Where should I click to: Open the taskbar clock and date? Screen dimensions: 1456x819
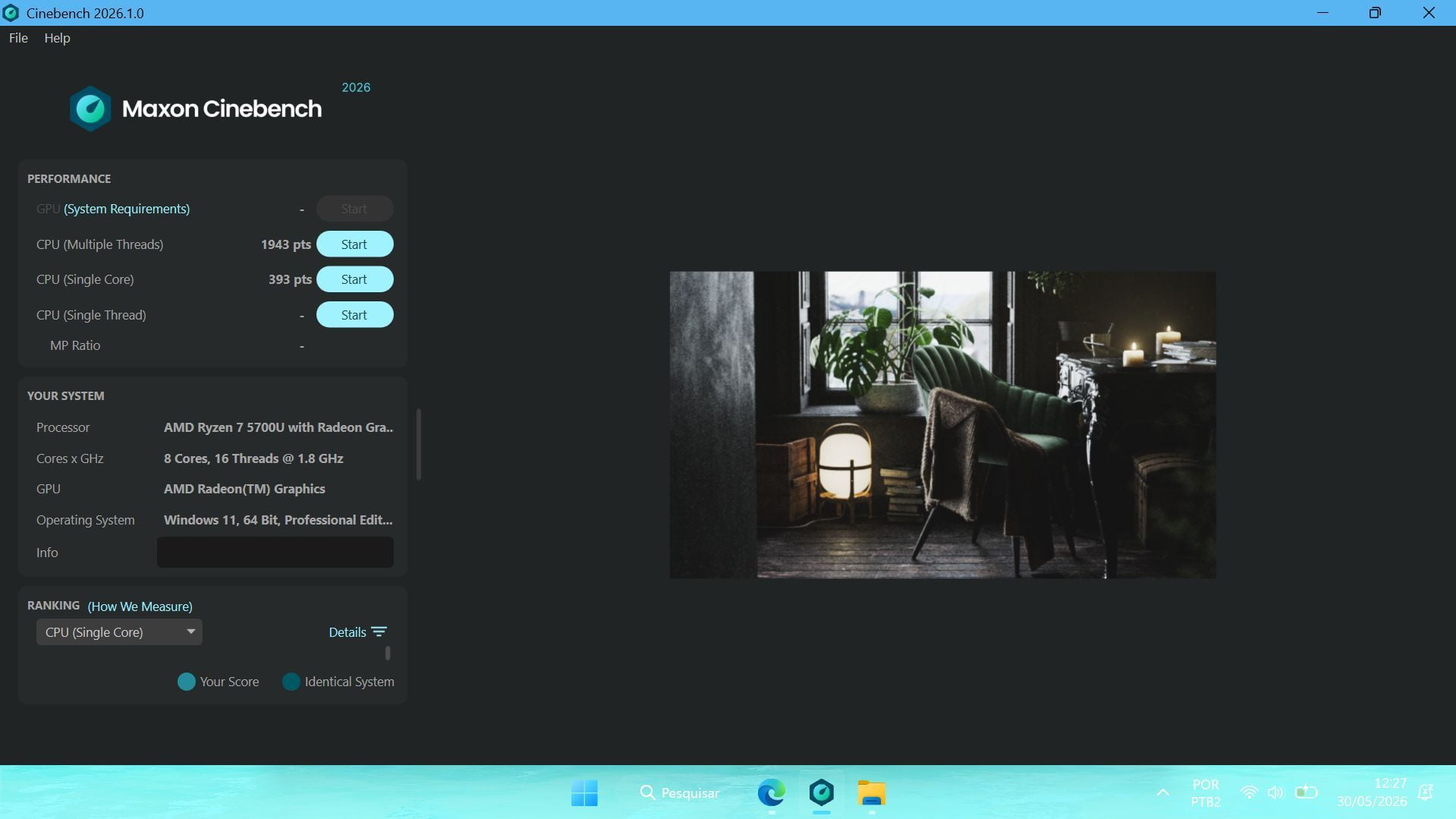coord(1372,792)
